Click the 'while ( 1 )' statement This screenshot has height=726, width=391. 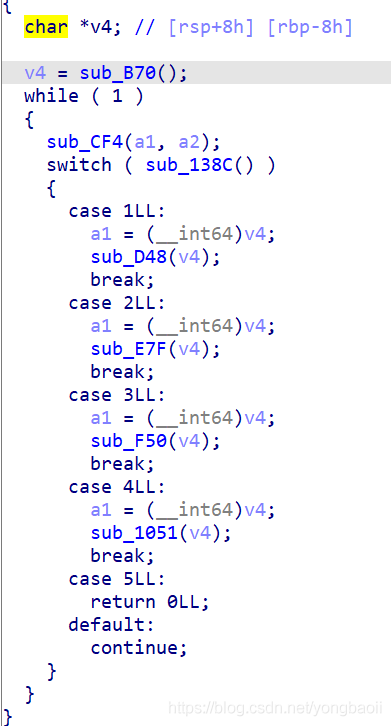(x=84, y=96)
